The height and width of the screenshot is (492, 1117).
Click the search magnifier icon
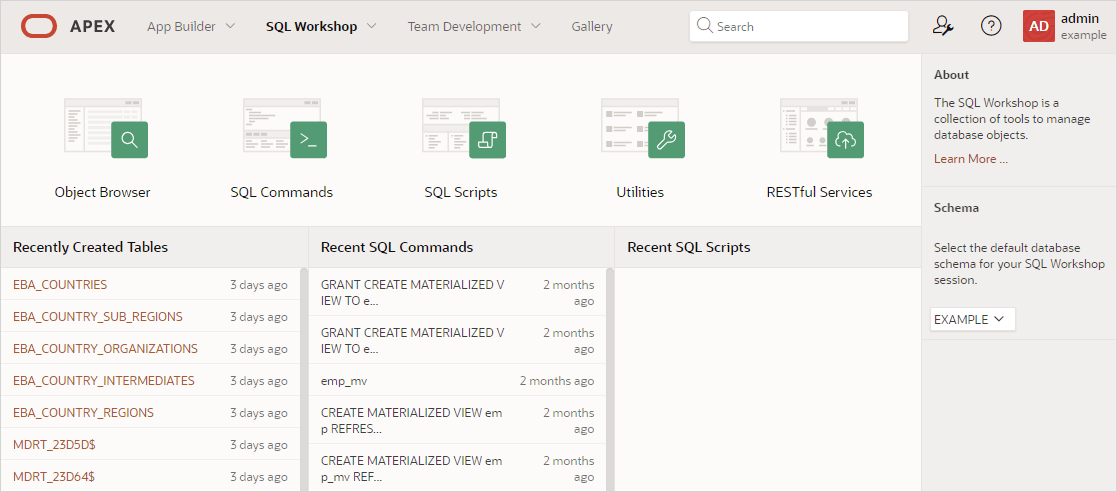pos(705,26)
